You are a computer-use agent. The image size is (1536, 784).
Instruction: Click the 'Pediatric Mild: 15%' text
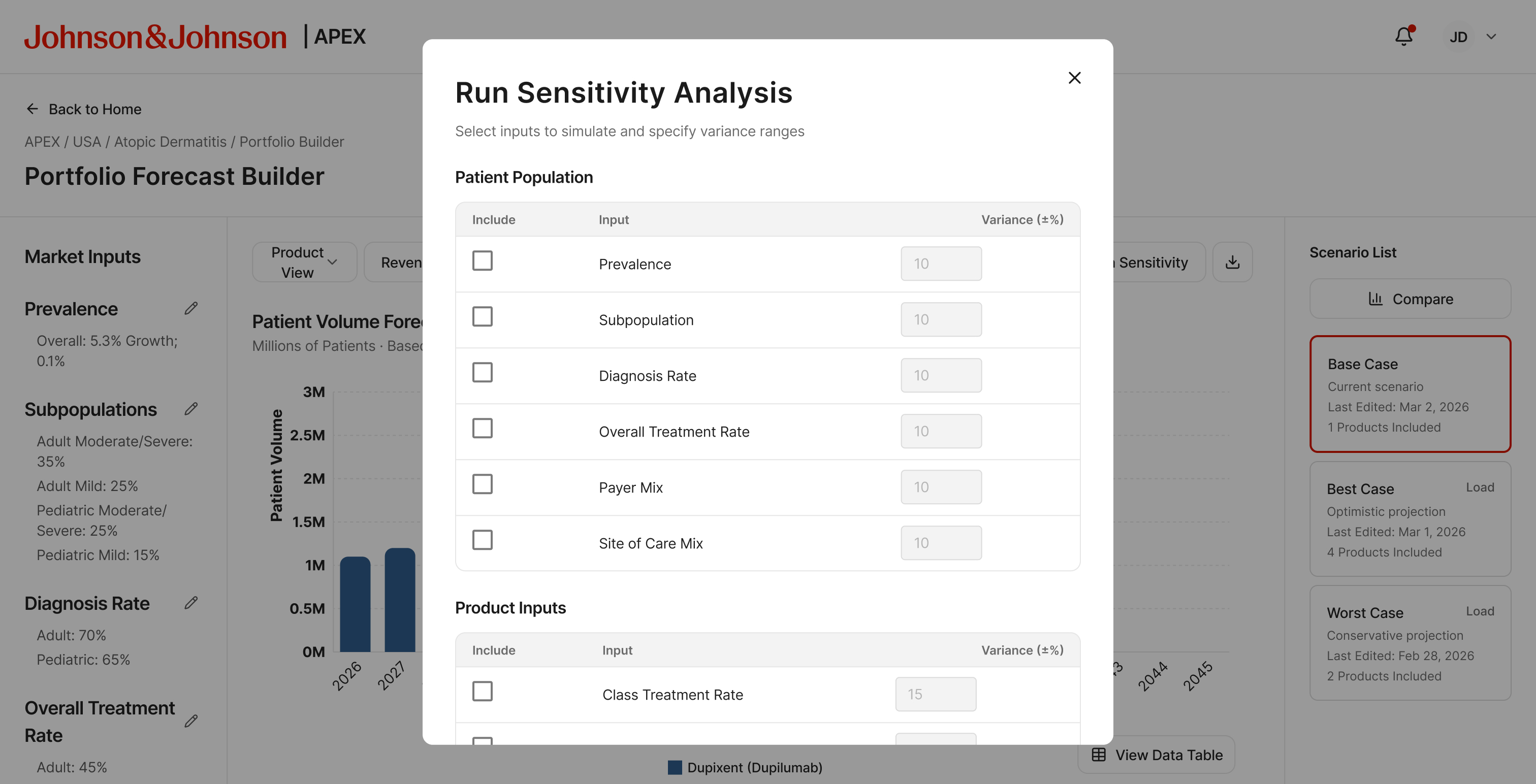tap(98, 555)
